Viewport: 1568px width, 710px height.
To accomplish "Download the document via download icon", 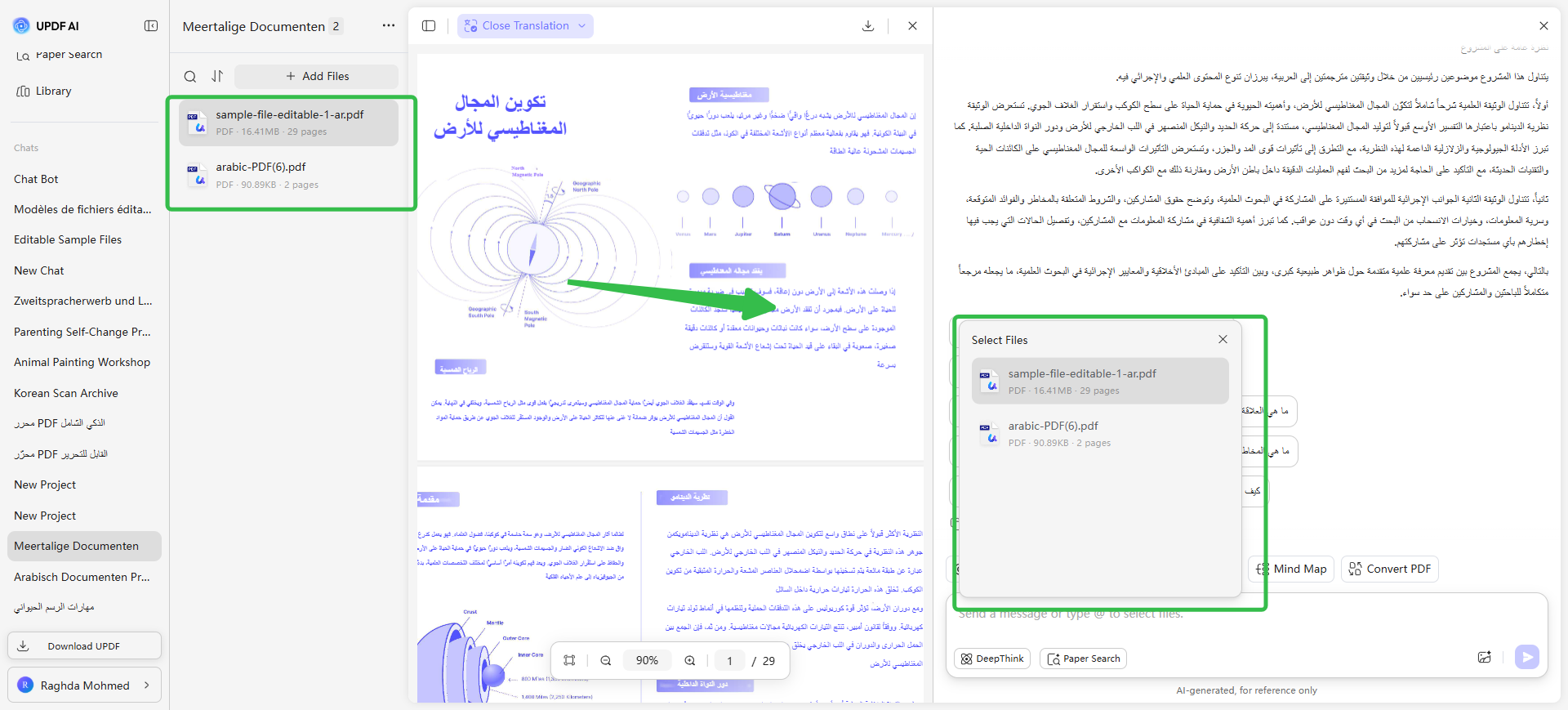I will (x=868, y=26).
